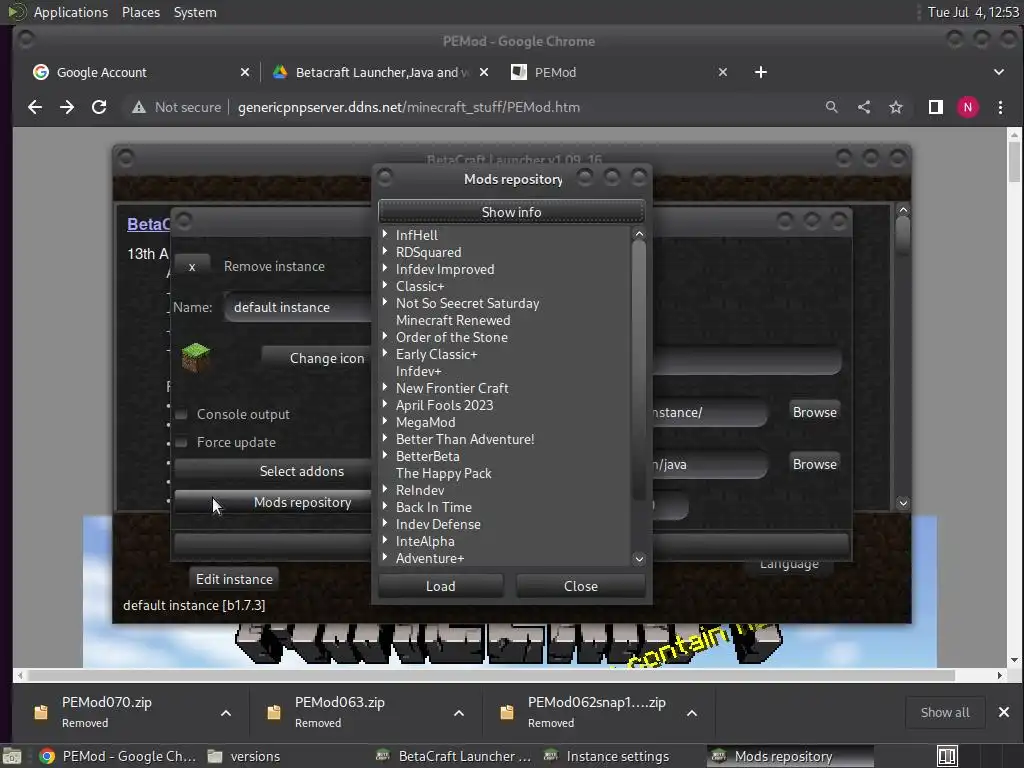Image resolution: width=1024 pixels, height=768 pixels.
Task: Click Mods repository button in Instance settings
Action: [272, 502]
